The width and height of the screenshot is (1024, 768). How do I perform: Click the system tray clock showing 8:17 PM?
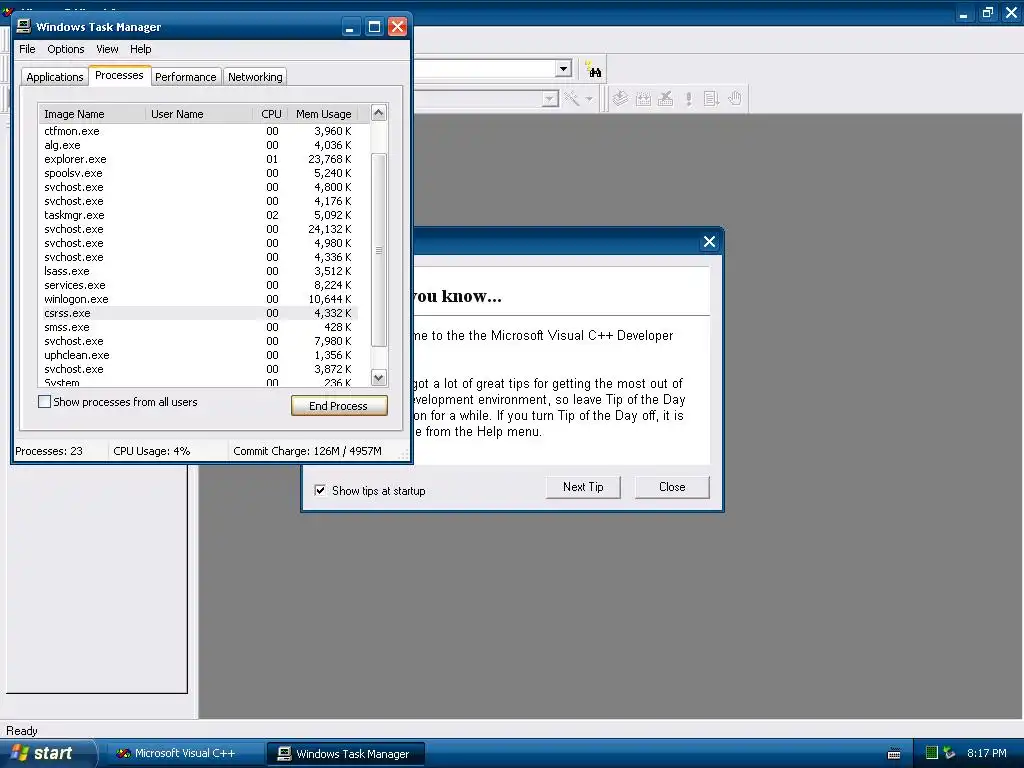coord(986,753)
